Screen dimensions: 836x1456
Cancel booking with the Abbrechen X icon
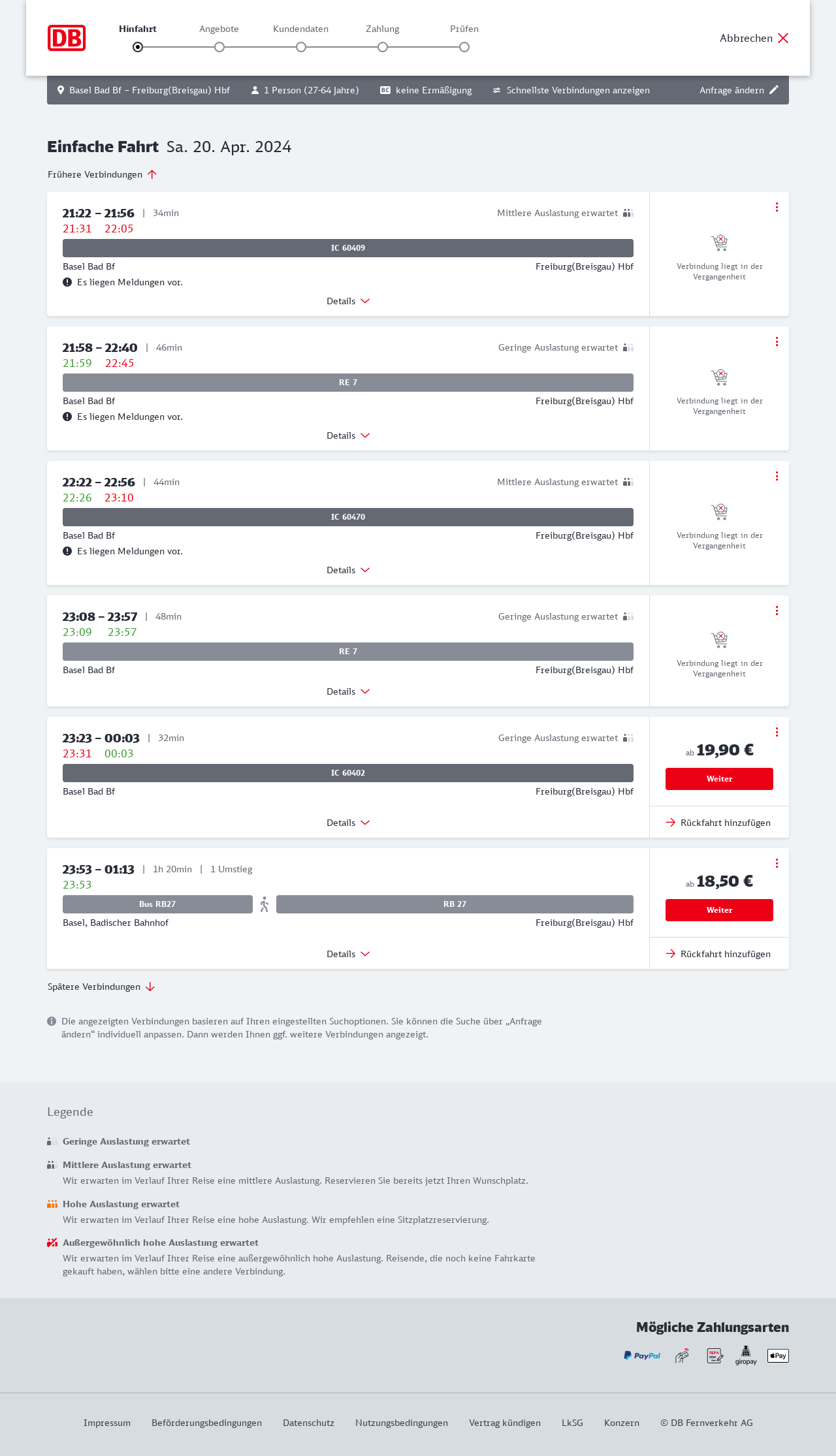click(x=783, y=38)
